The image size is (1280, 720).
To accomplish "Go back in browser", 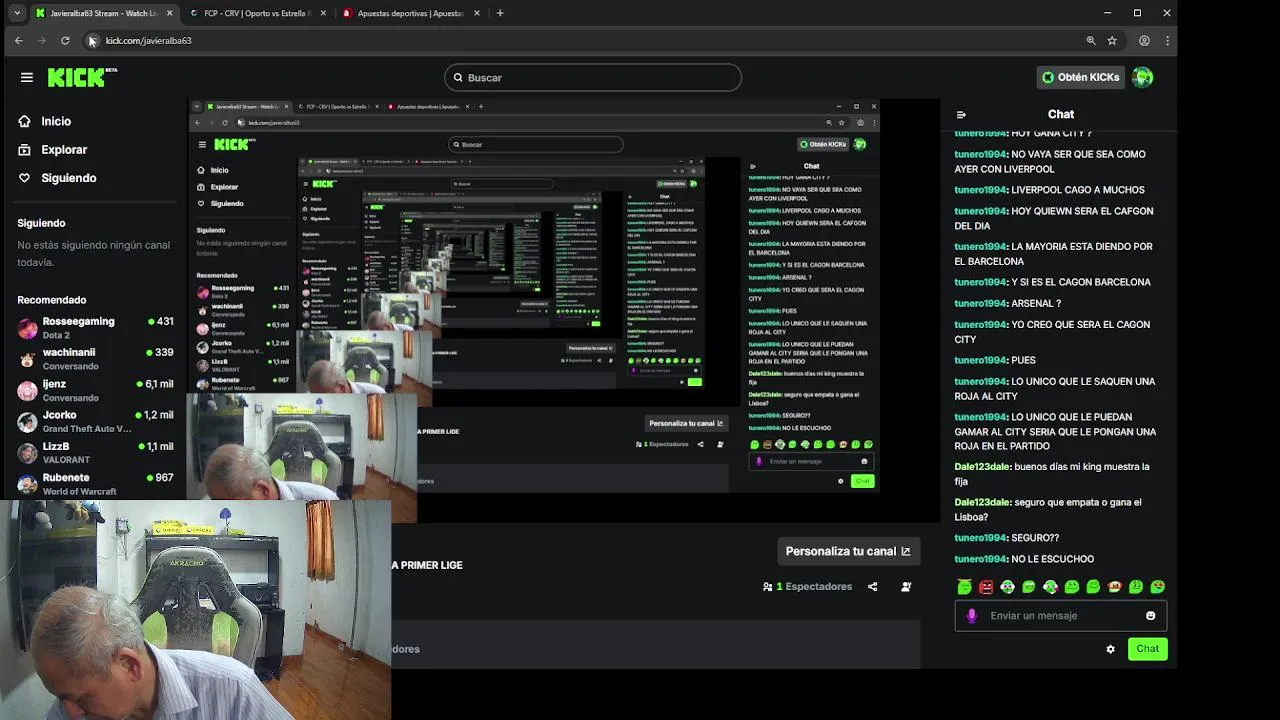I will [18, 40].
